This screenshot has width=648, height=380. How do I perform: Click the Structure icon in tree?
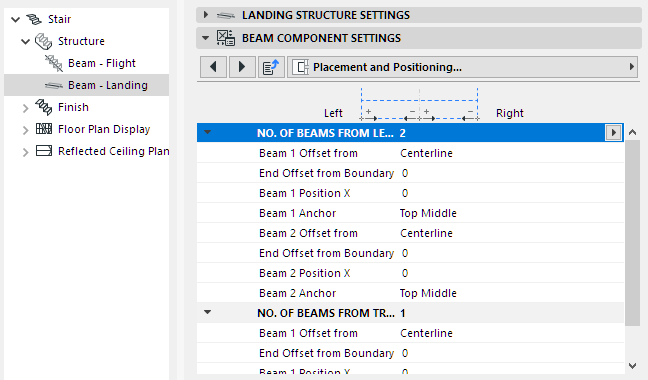coord(43,41)
